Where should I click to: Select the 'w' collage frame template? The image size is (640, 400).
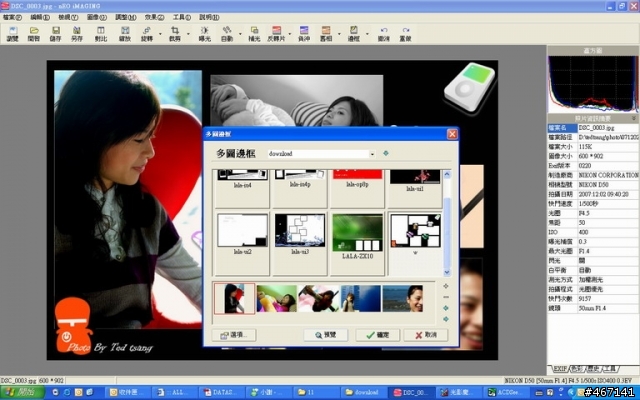pyautogui.click(x=415, y=243)
